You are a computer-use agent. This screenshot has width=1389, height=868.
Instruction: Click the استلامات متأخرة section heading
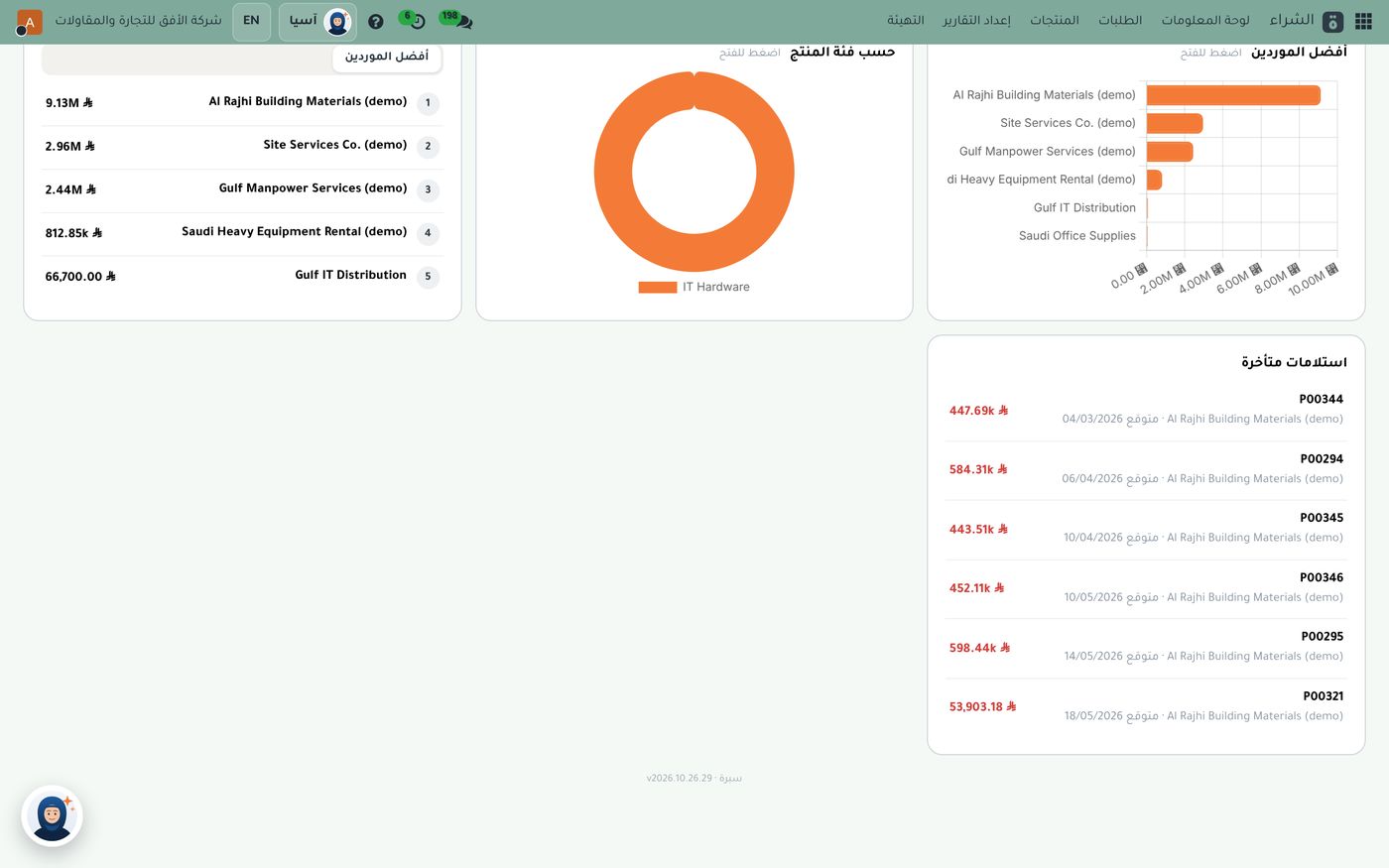click(1294, 362)
